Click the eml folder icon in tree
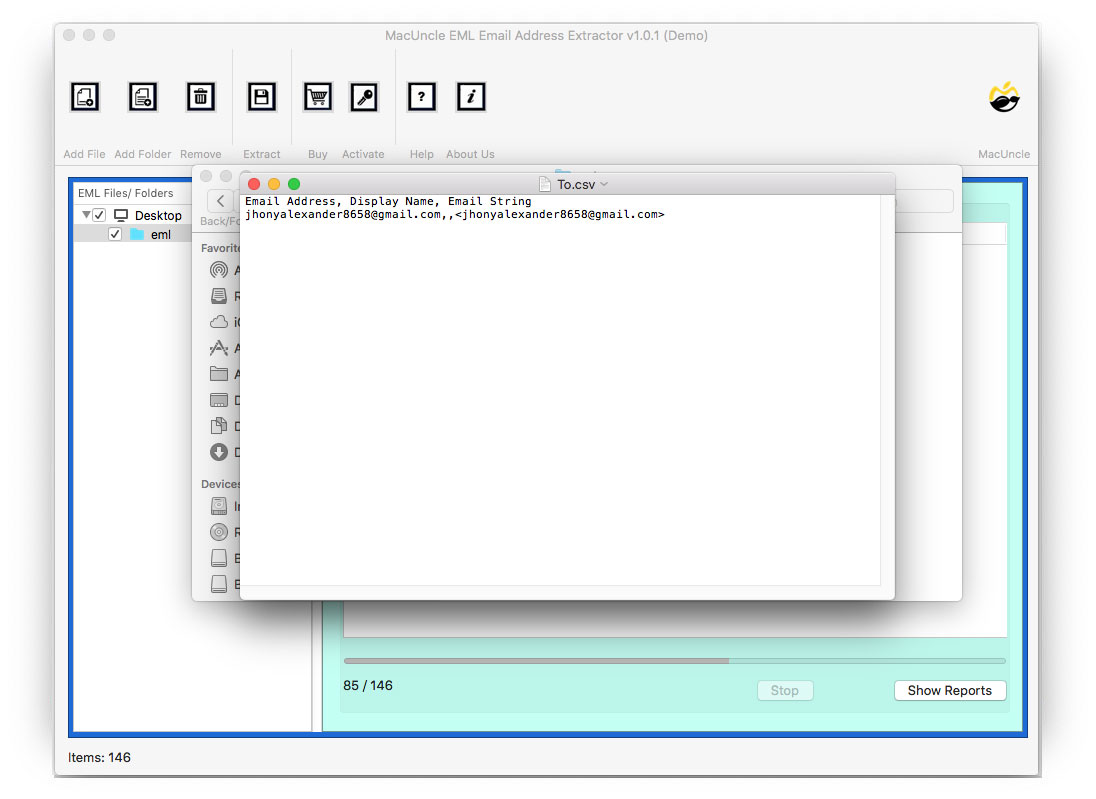1096x799 pixels. (x=137, y=234)
